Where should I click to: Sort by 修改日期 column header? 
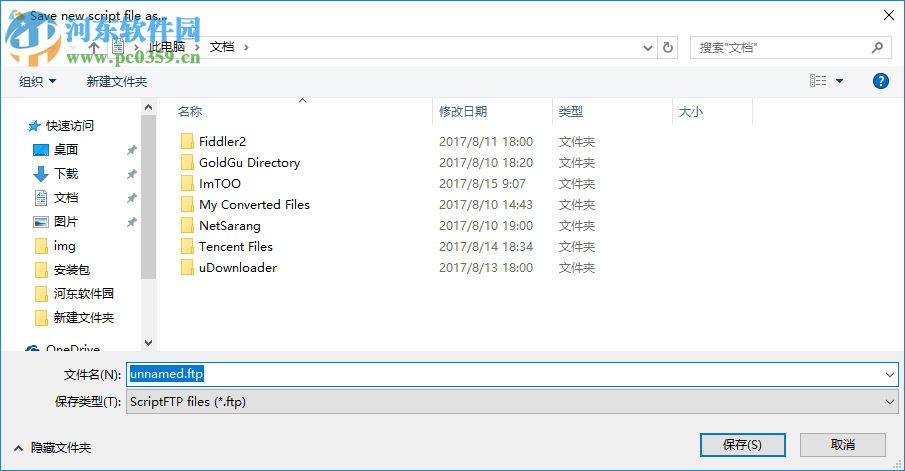[x=463, y=111]
